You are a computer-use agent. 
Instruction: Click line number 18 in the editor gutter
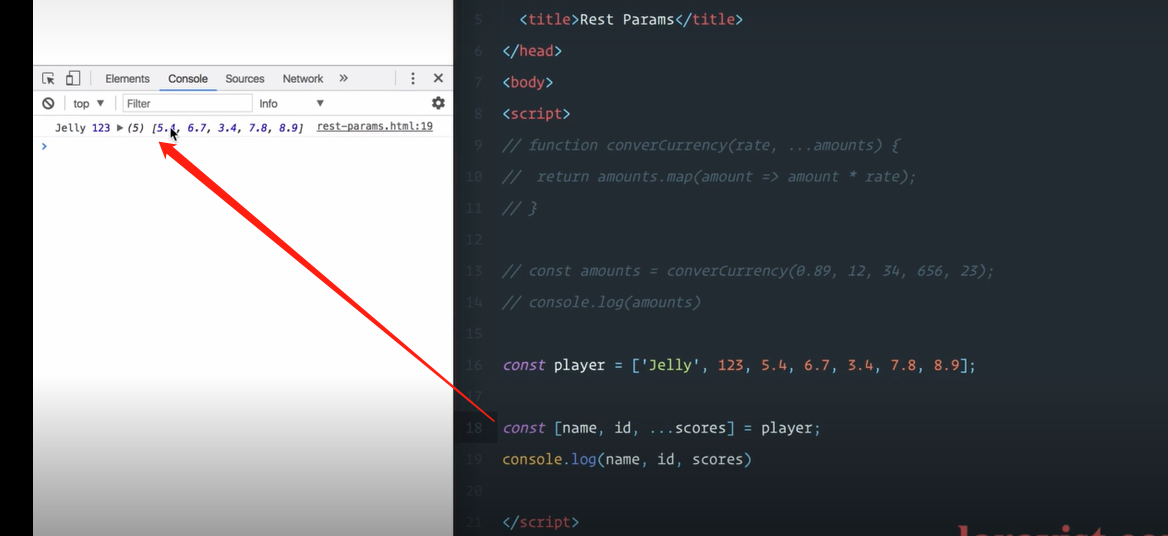tap(474, 428)
